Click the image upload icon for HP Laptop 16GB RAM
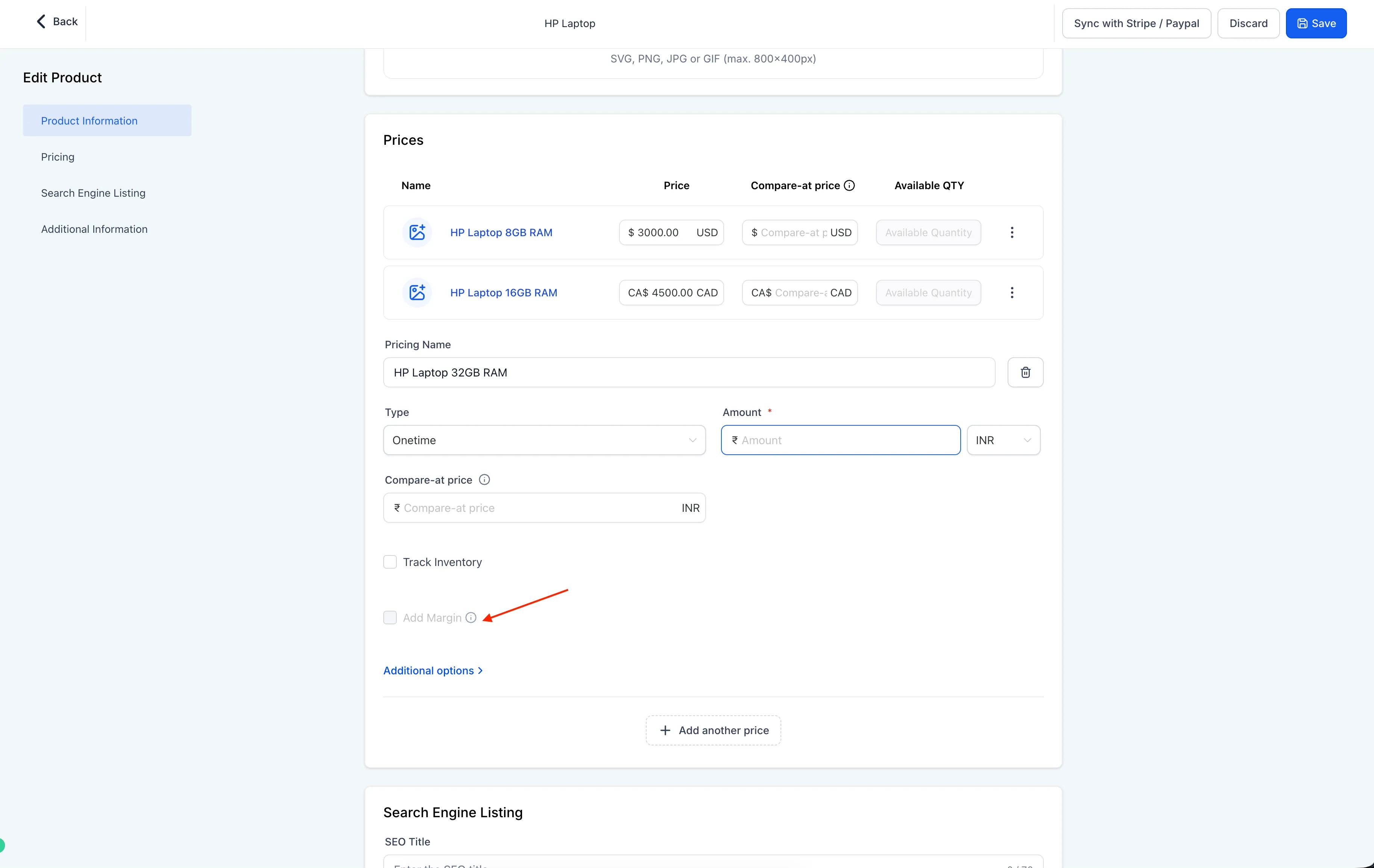Screen dimensions: 1374x868 pos(417,292)
